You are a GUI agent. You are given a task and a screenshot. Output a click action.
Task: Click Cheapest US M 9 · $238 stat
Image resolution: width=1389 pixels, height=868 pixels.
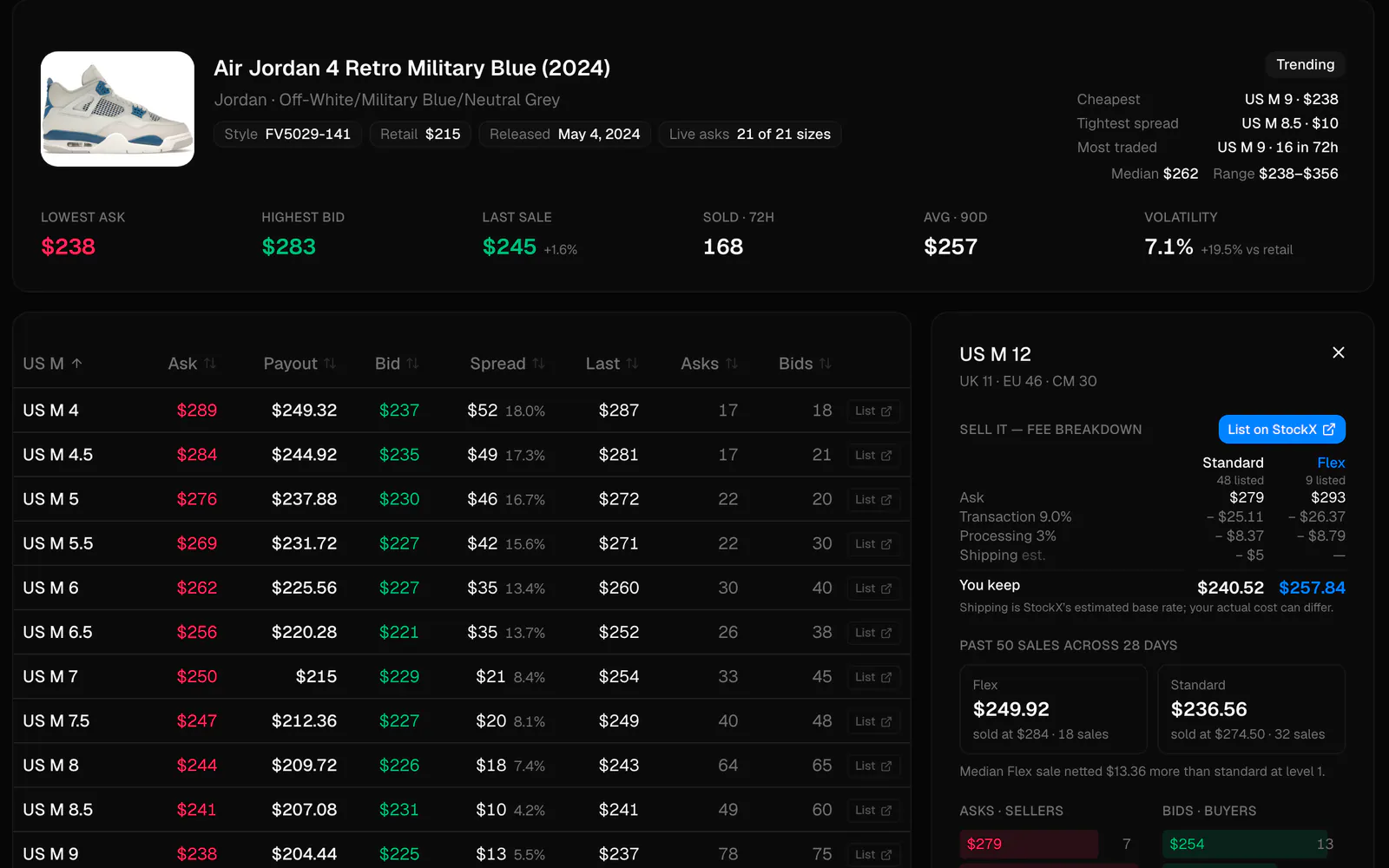1208,99
